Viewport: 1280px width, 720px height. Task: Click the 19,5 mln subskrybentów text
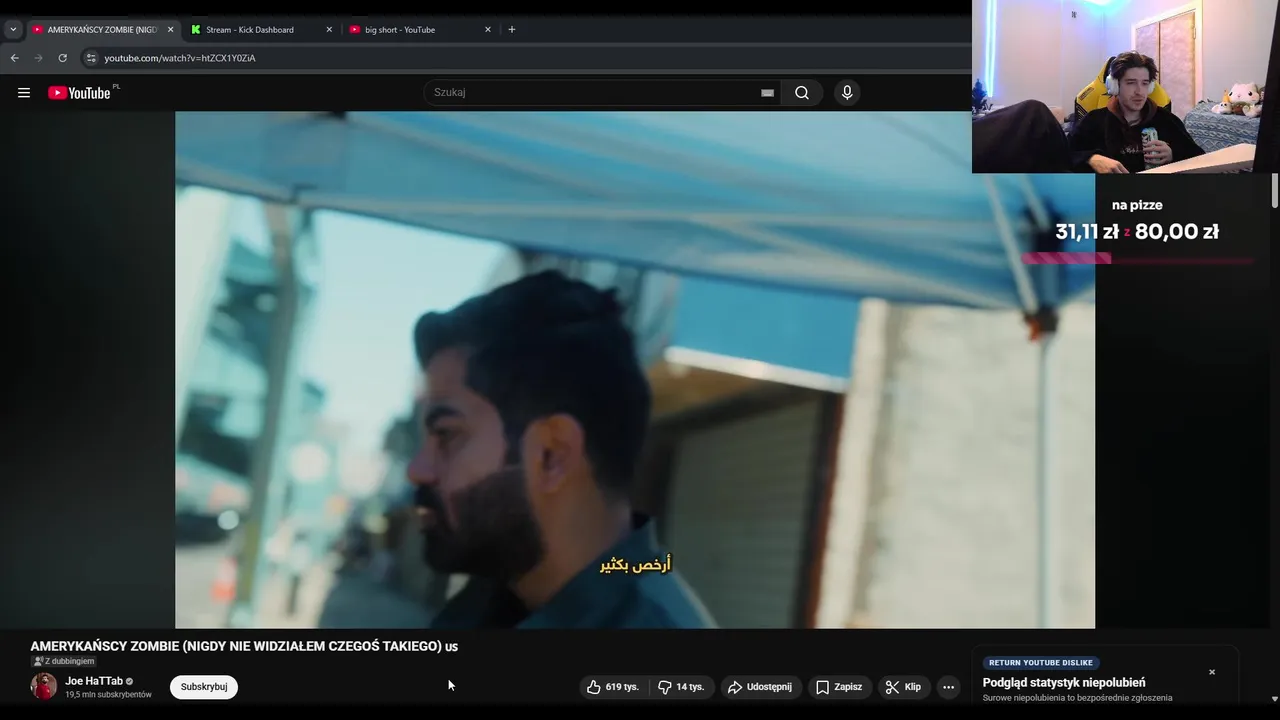108,694
